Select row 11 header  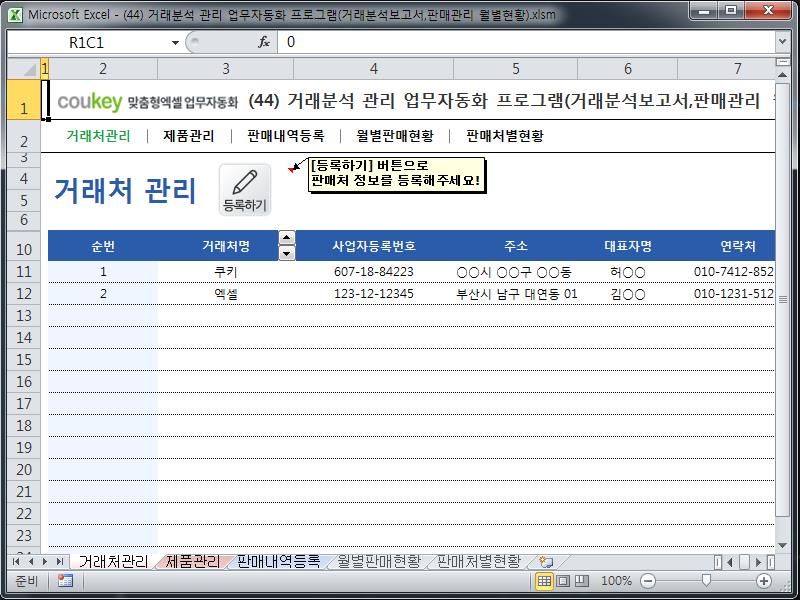(x=23, y=271)
